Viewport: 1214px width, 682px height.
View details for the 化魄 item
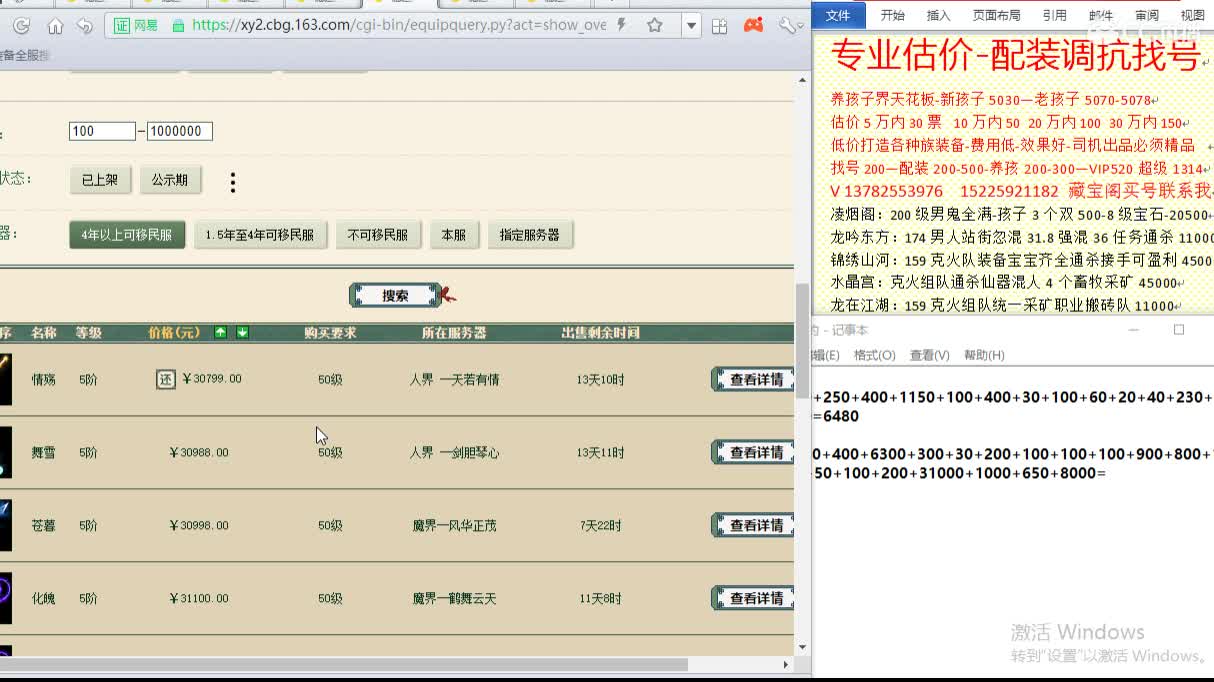[x=753, y=598]
